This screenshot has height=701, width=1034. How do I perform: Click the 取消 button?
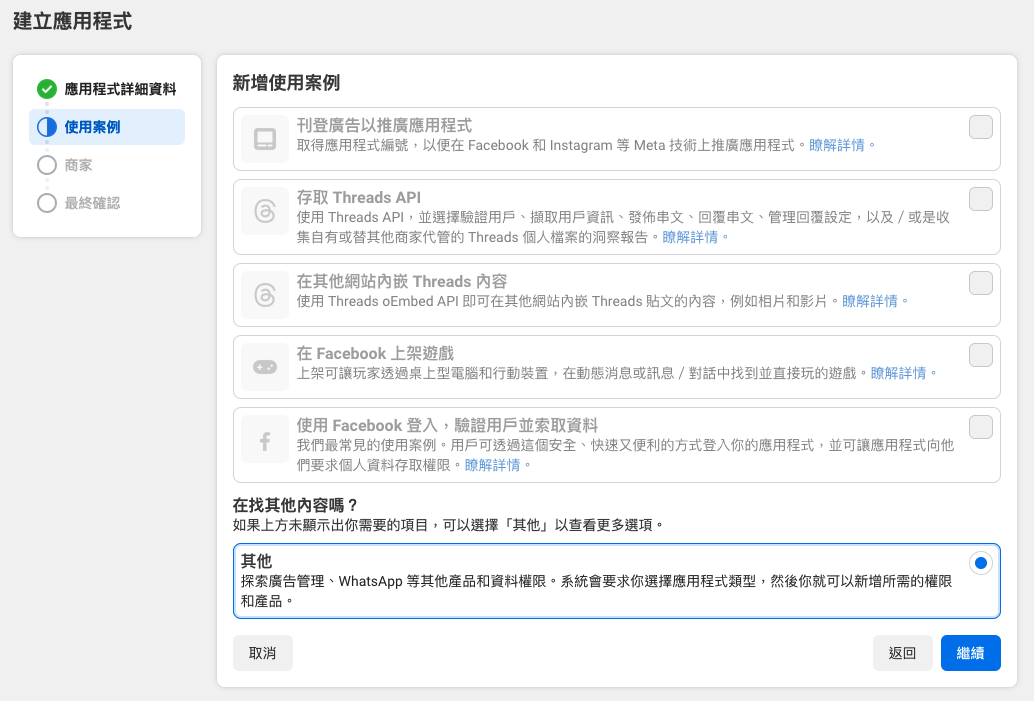[262, 652]
